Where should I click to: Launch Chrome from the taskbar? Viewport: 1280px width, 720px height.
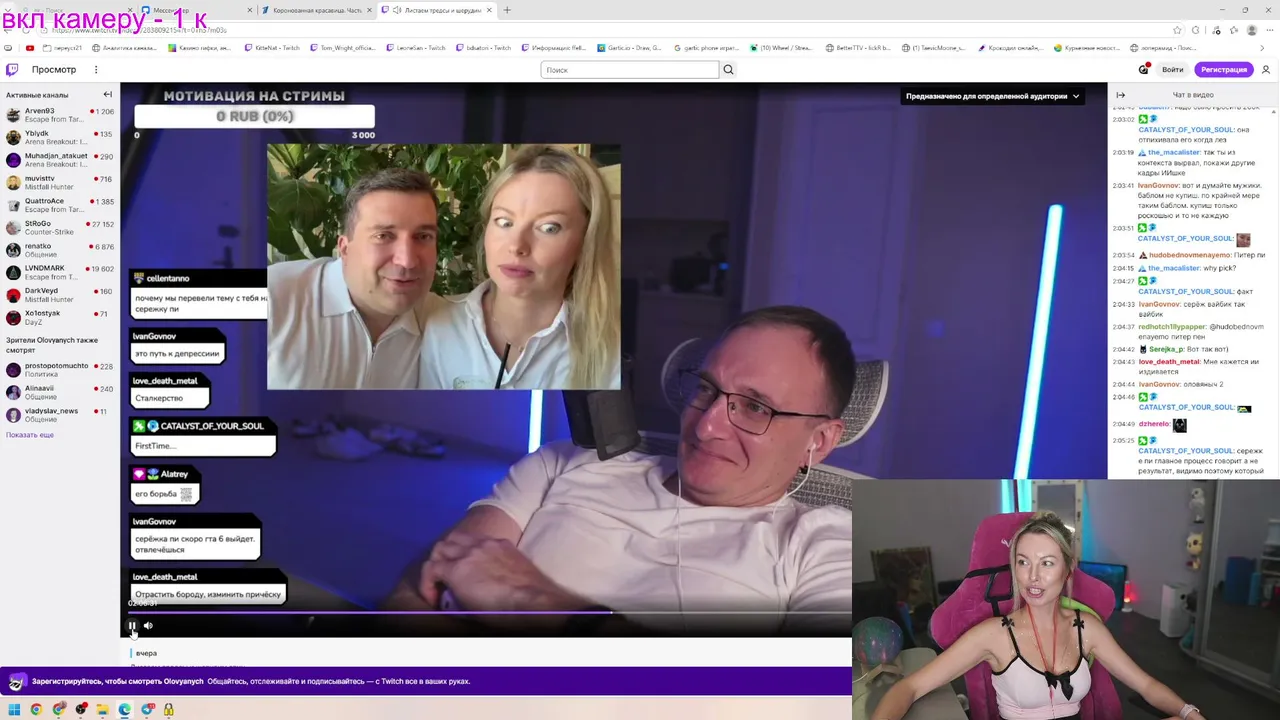tap(36, 709)
